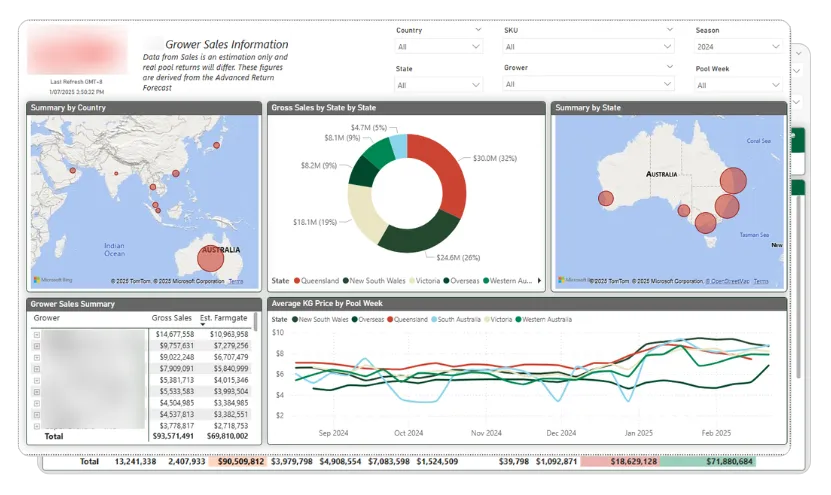
Task: Select South Australia in the line chart legend
Action: pos(456,320)
